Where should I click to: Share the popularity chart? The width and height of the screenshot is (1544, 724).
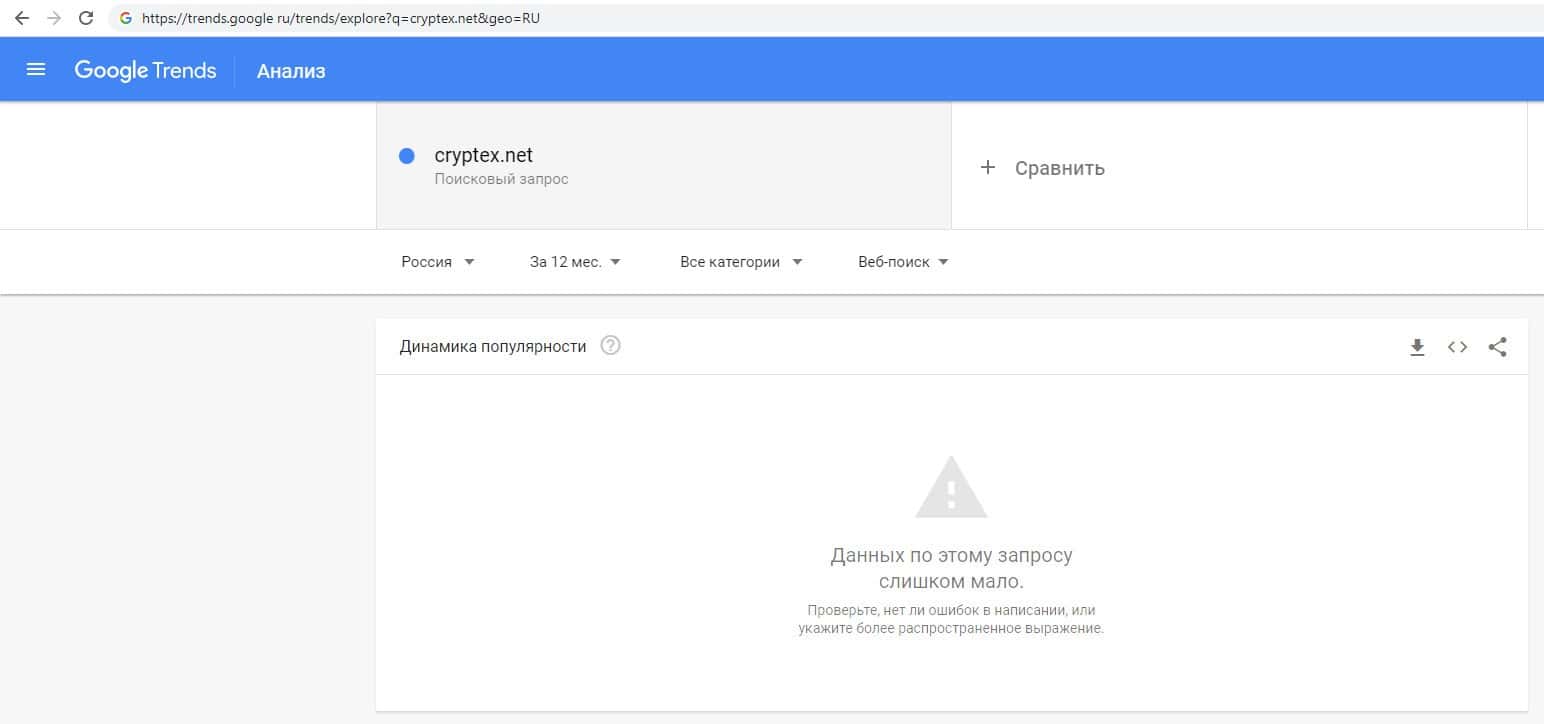pyautogui.click(x=1497, y=347)
